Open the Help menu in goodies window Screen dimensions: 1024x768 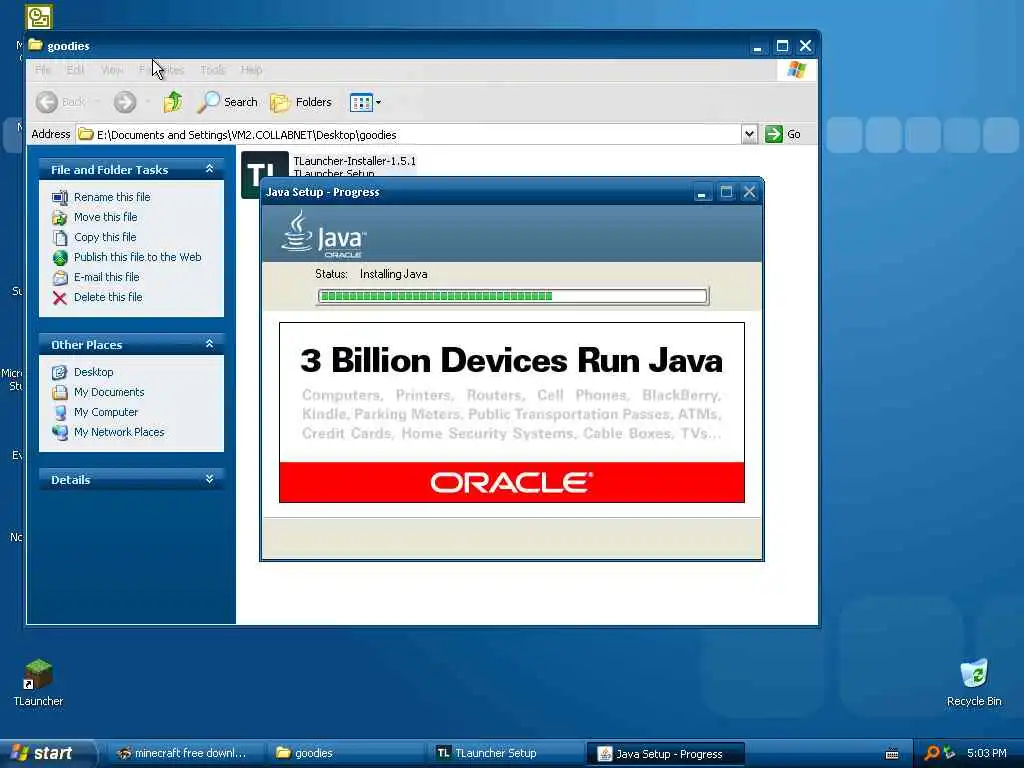pos(251,69)
